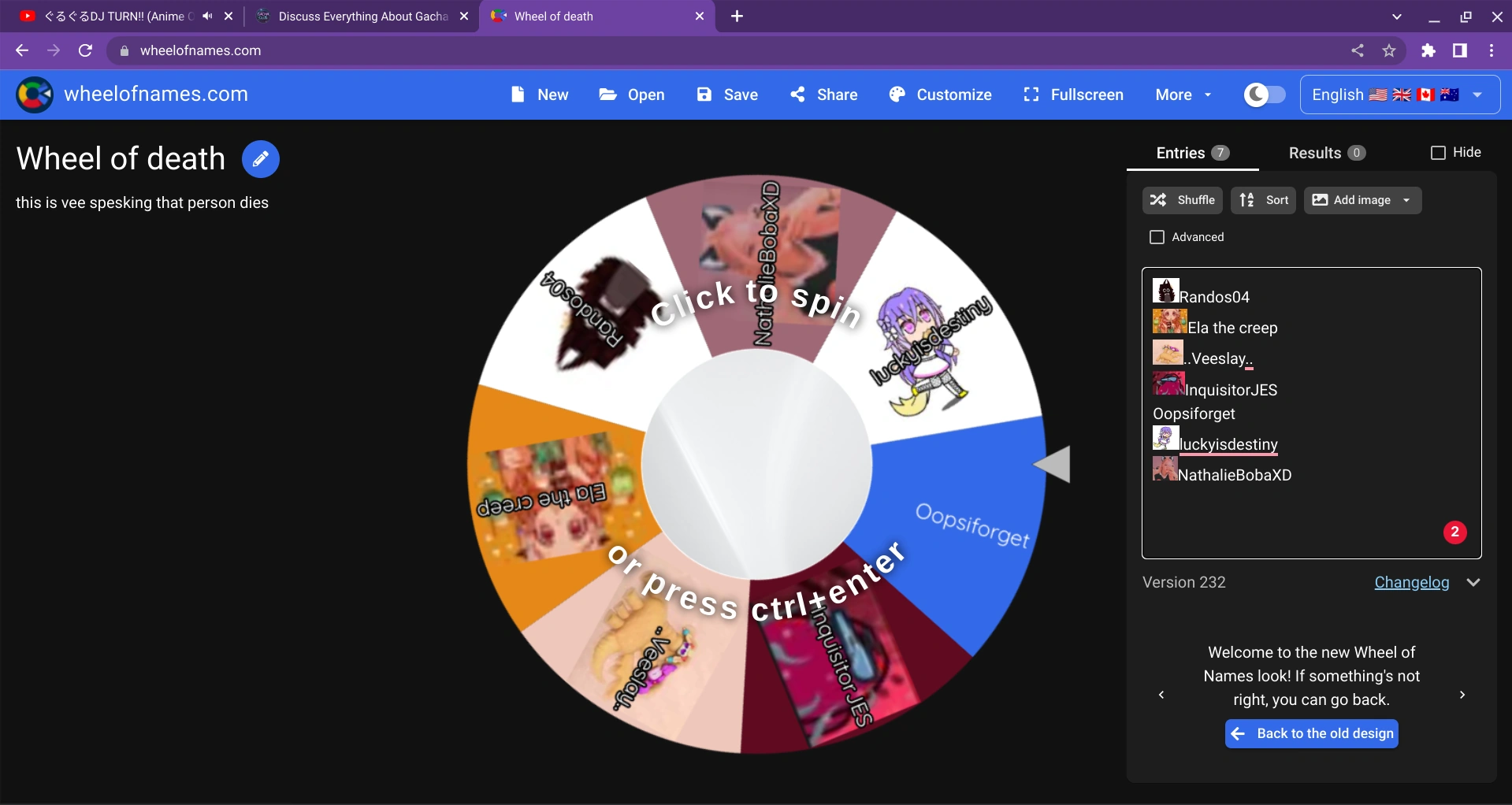1512x805 pixels.
Task: Expand the More menu
Action: coord(1181,95)
